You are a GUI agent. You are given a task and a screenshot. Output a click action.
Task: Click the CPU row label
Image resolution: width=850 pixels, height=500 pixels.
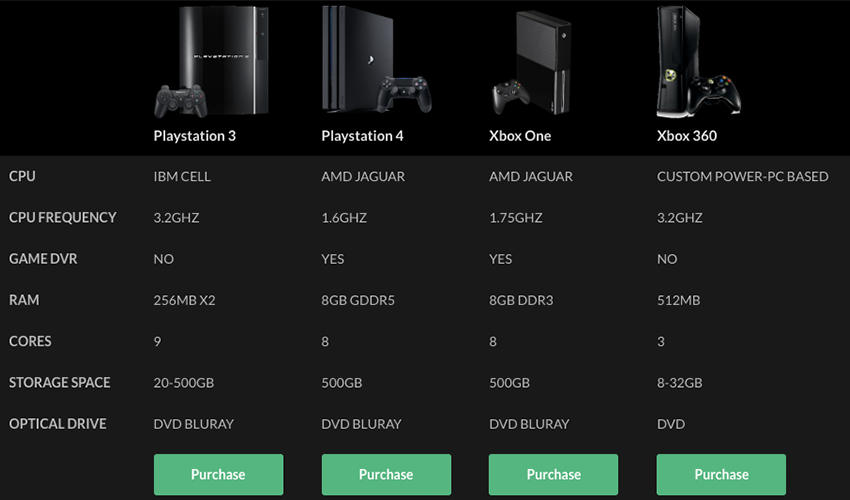[x=22, y=176]
